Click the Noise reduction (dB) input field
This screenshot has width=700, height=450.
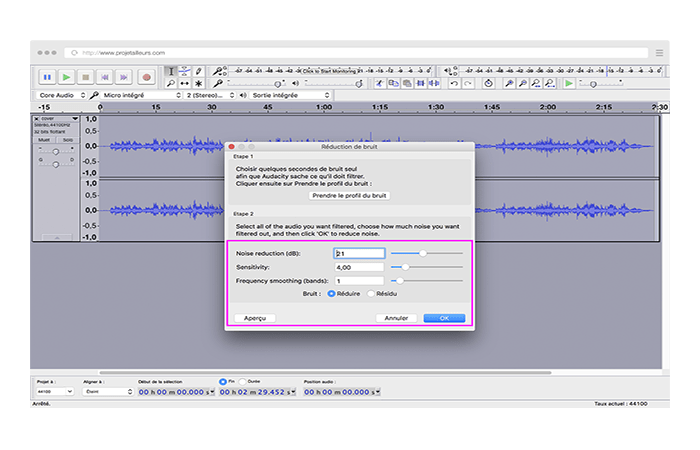[x=359, y=253]
